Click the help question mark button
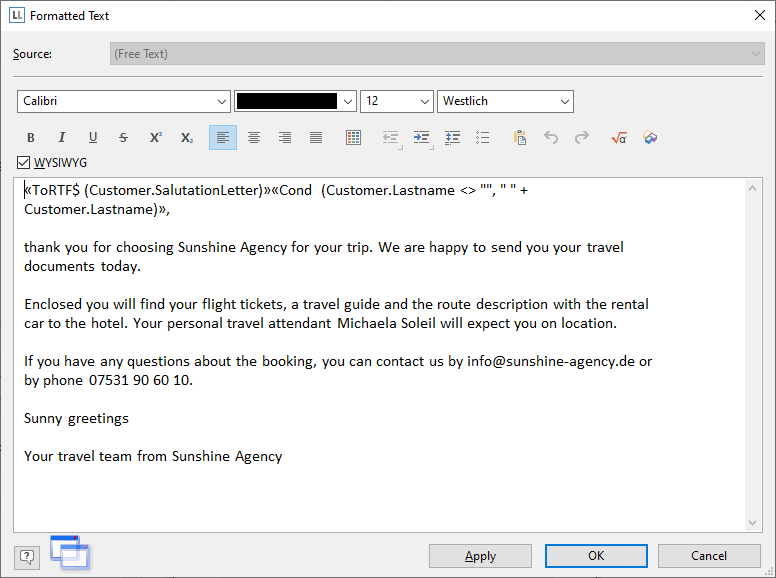Viewport: 776px width, 578px height. pyautogui.click(x=27, y=556)
